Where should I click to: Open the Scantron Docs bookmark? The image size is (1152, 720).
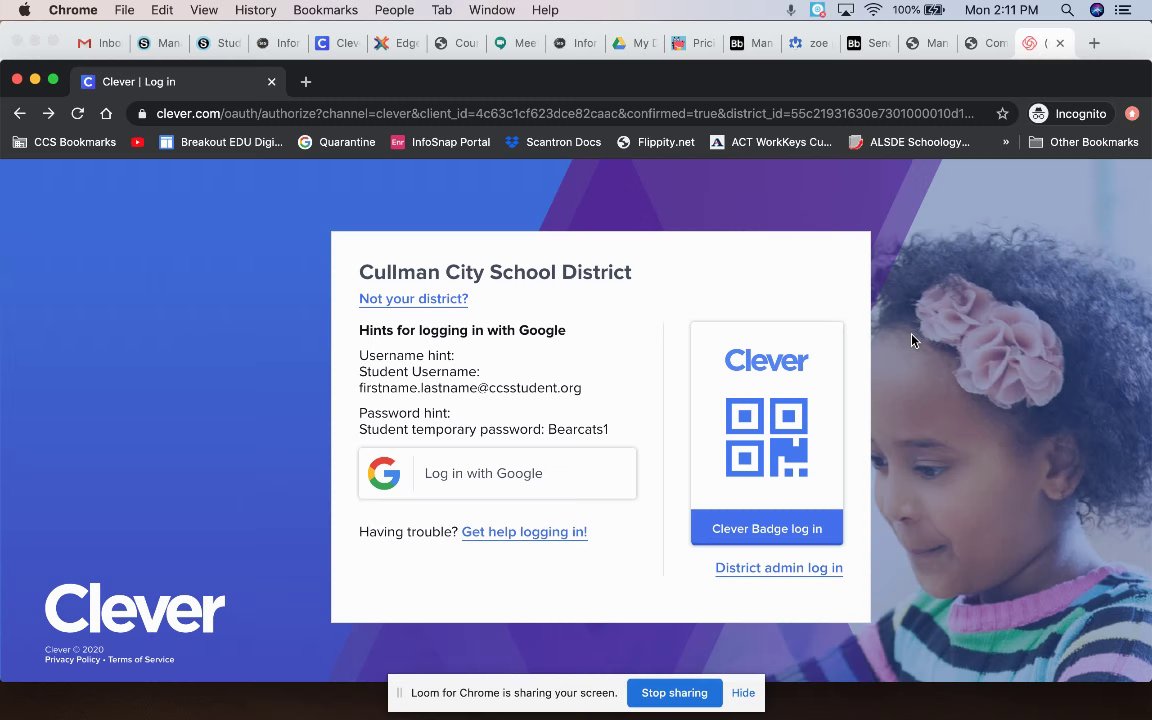click(553, 142)
